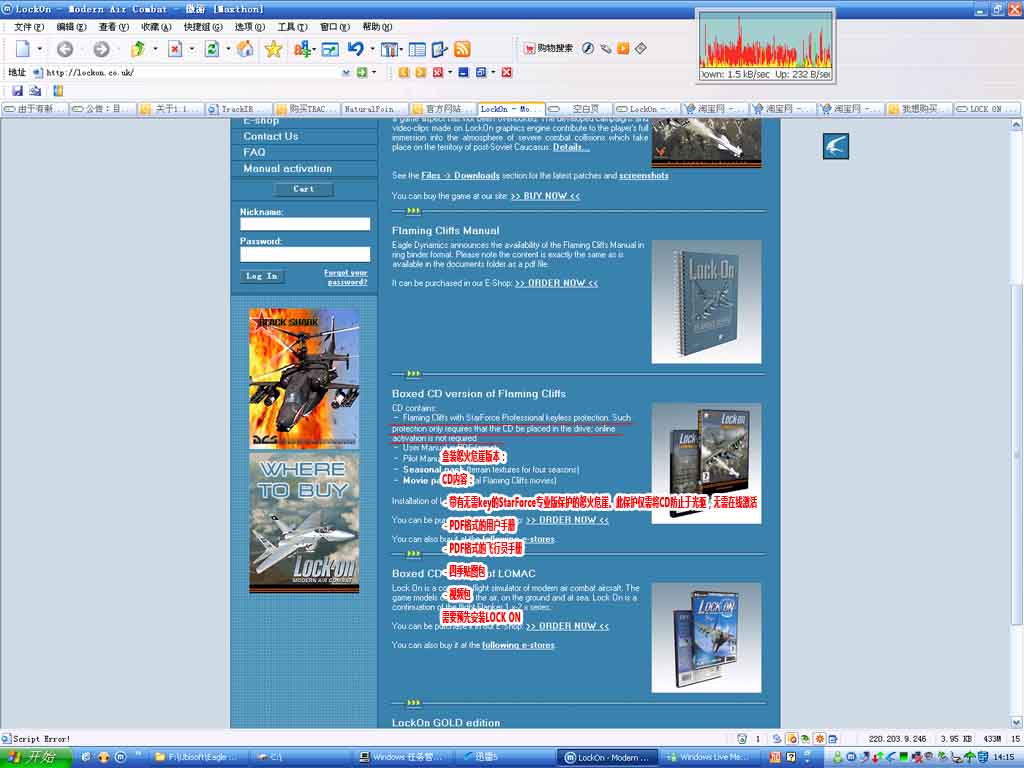Click the blue minimize-tab window icon
The height and width of the screenshot is (768, 1024).
[463, 72]
